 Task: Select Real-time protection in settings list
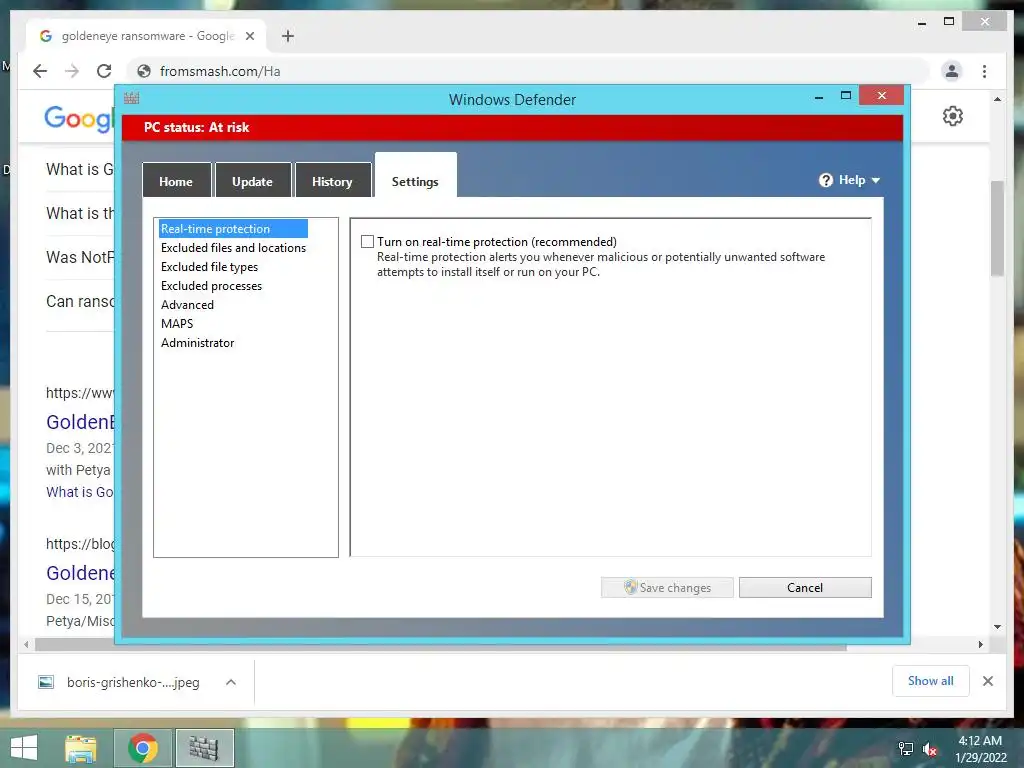[233, 229]
